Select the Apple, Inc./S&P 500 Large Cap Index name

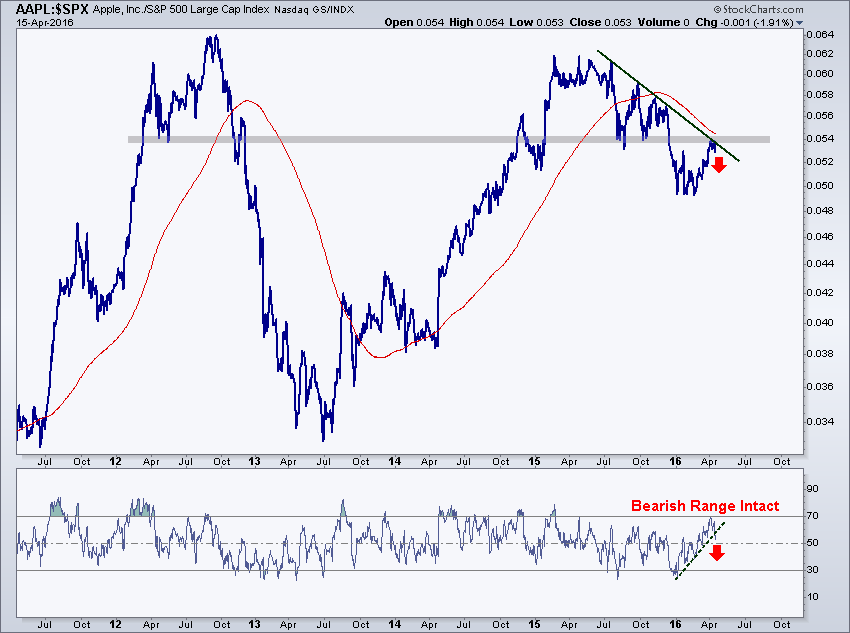[181, 10]
